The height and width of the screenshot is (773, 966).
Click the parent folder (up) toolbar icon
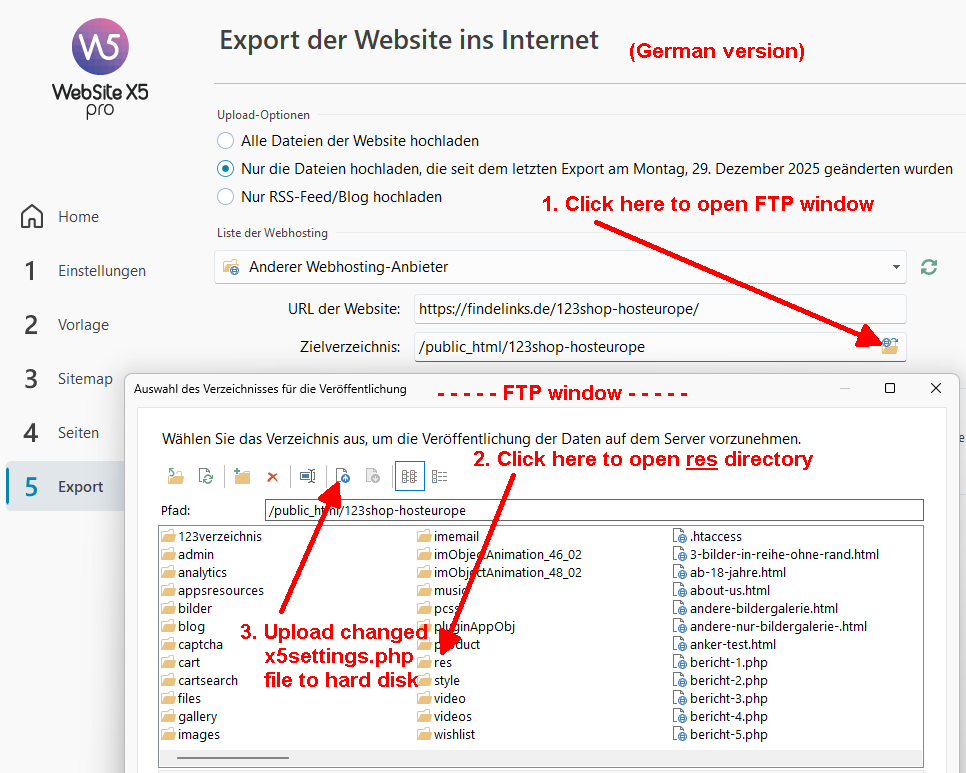point(176,477)
